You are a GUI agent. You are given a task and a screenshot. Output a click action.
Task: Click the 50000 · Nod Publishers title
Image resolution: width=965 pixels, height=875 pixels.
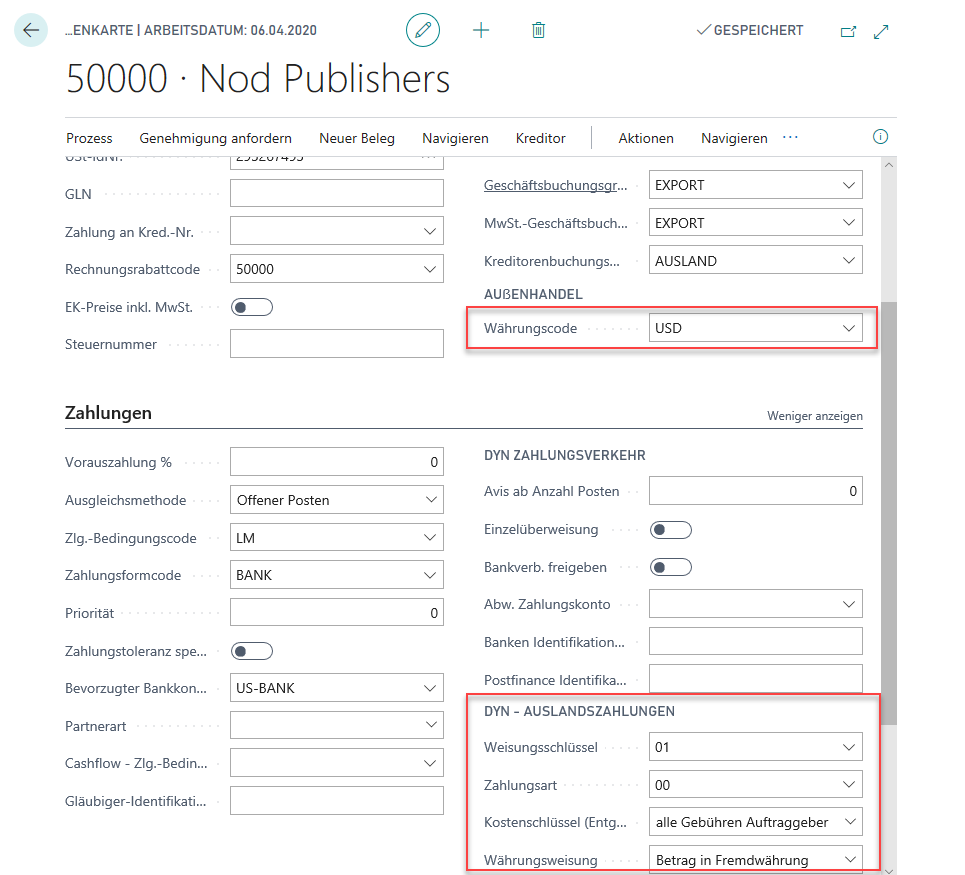click(x=258, y=79)
